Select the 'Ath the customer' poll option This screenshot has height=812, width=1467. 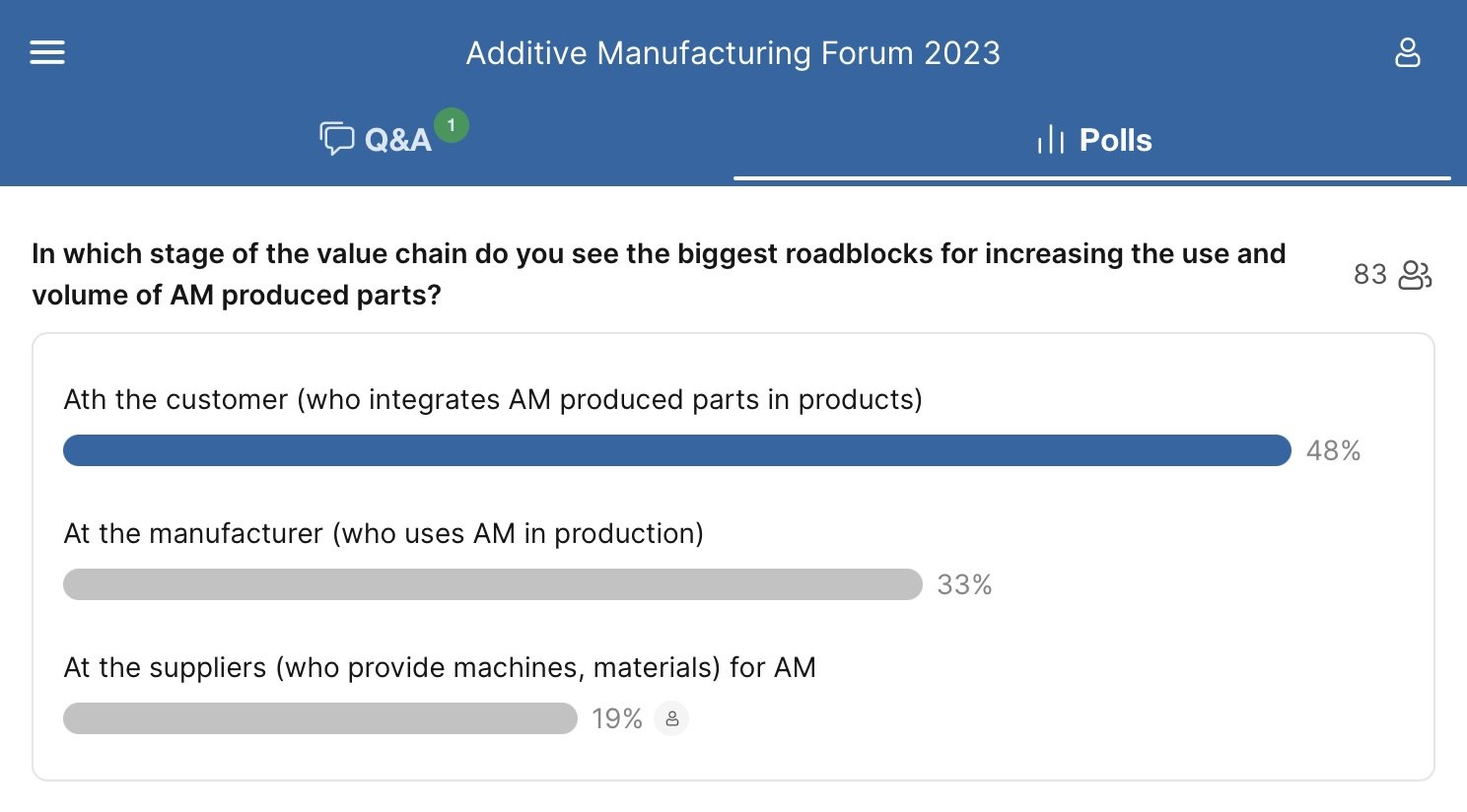[493, 399]
